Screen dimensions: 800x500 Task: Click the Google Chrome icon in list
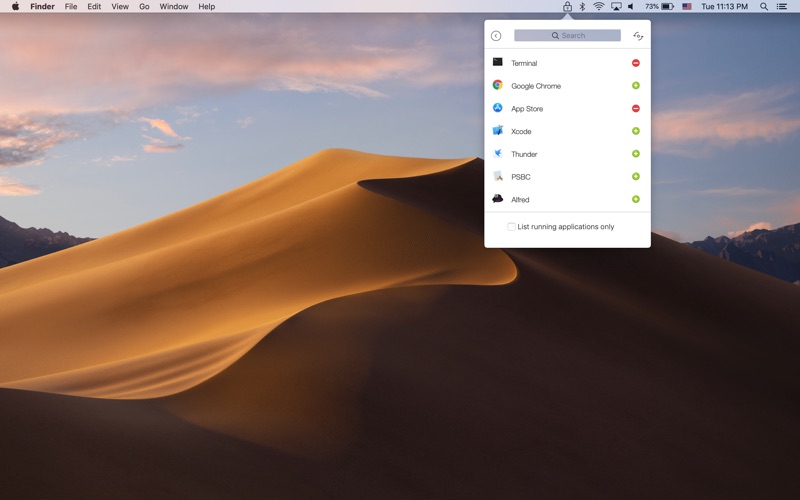click(x=497, y=85)
